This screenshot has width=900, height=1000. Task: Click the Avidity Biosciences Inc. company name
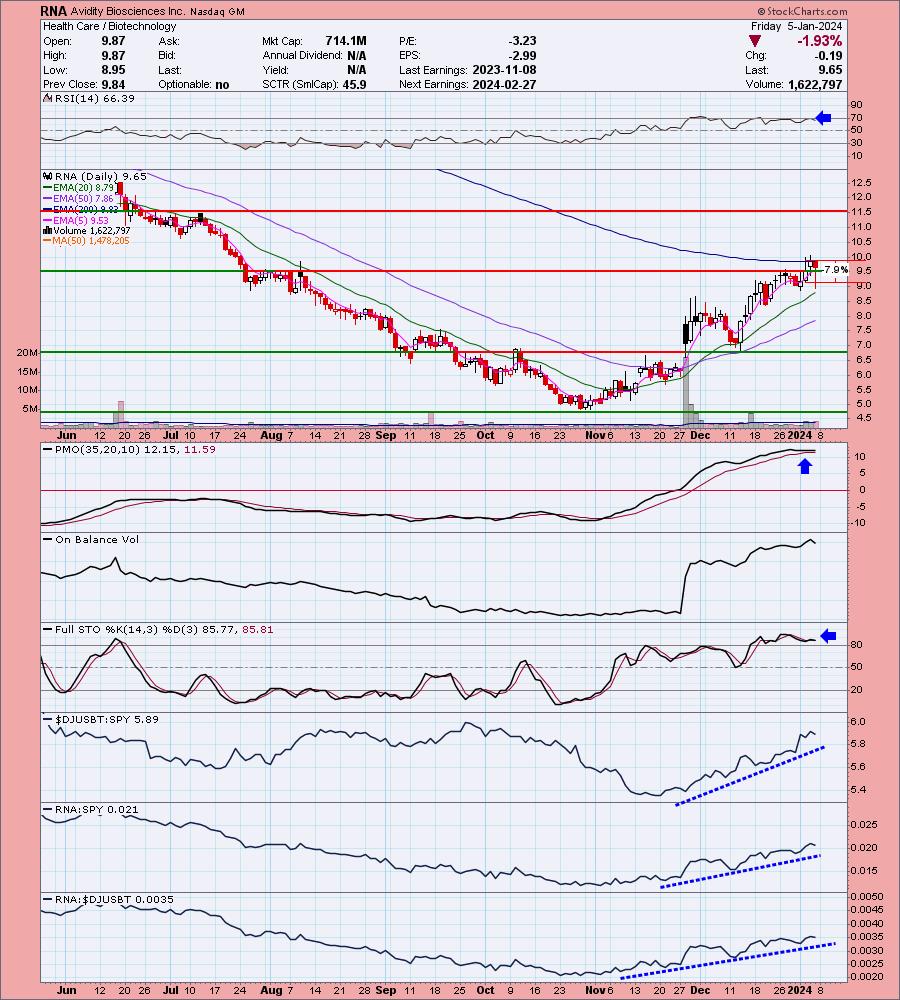click(126, 11)
